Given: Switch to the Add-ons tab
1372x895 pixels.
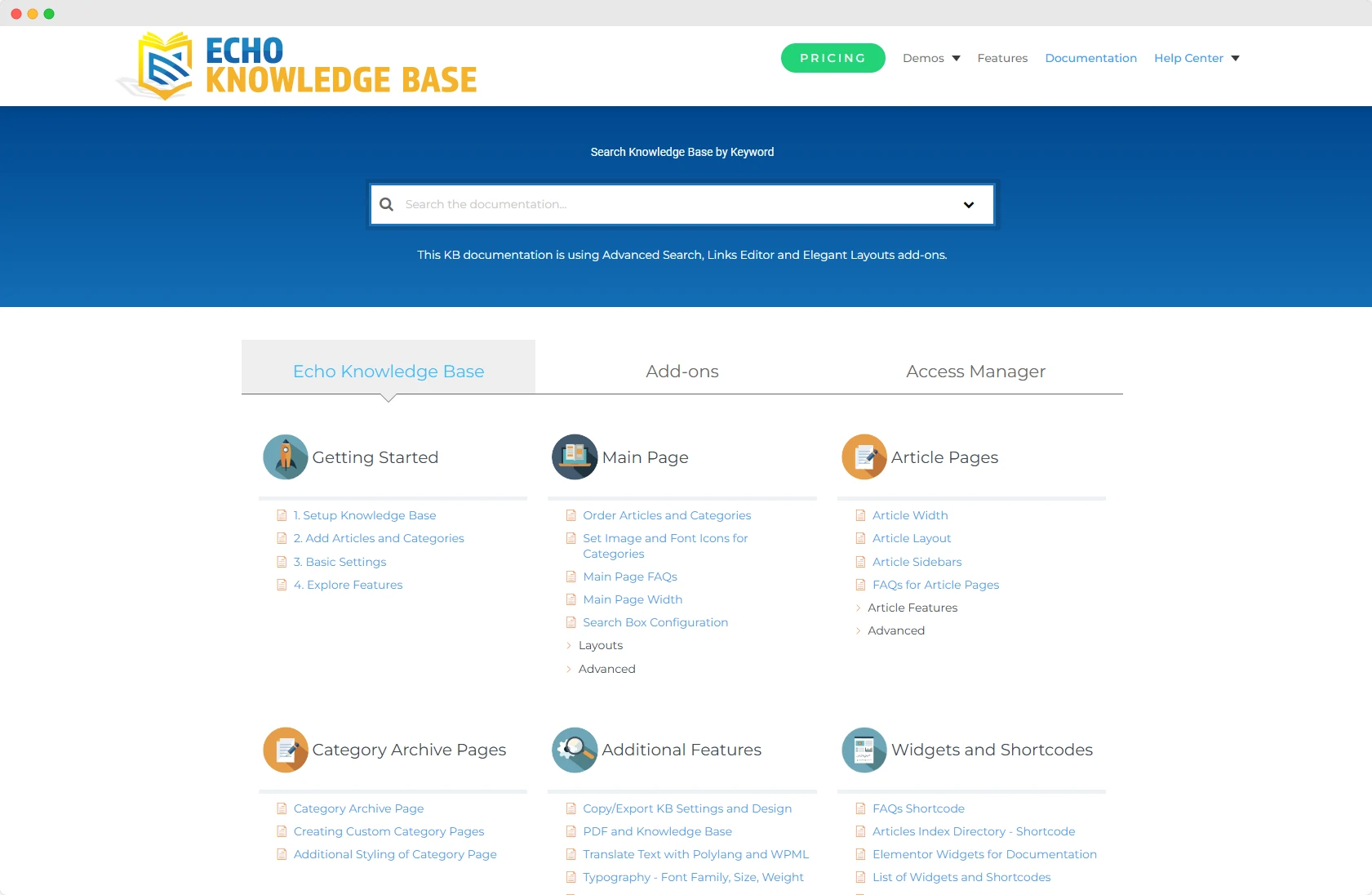Looking at the screenshot, I should [682, 371].
